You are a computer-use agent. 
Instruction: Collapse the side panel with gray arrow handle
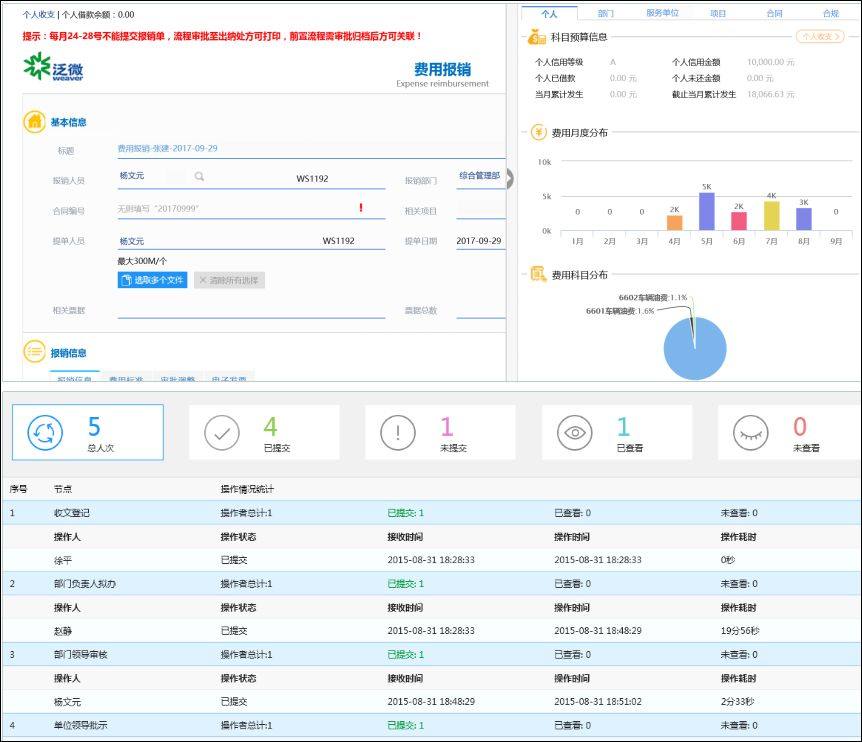coord(510,179)
